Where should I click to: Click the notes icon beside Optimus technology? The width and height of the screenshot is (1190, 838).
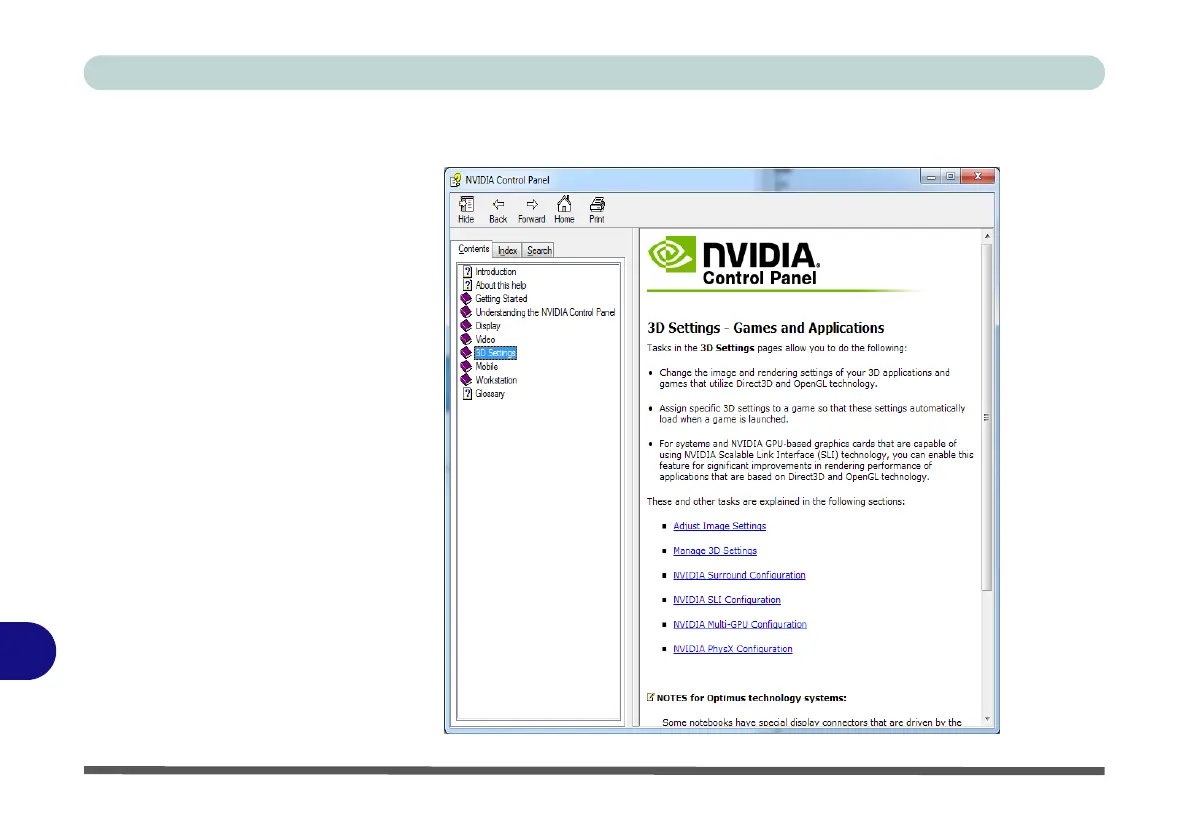click(650, 697)
